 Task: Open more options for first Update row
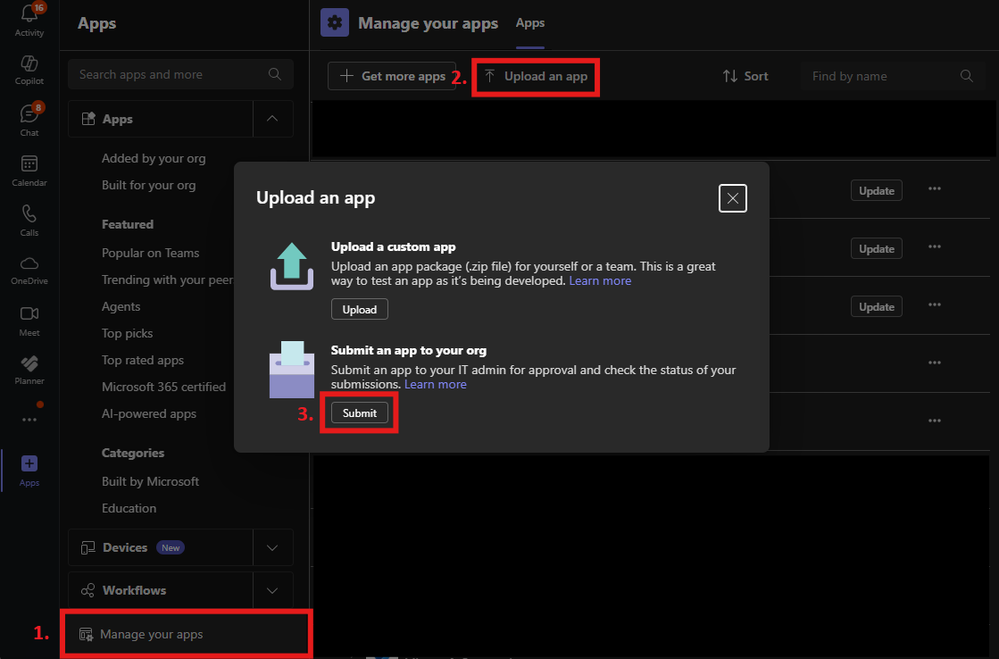click(935, 189)
